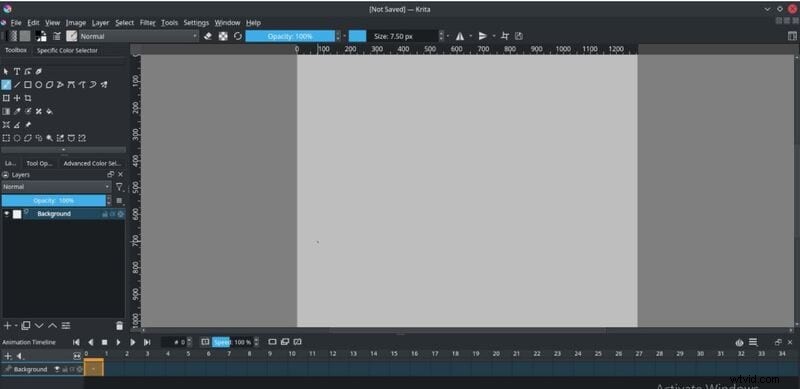Stop animation playback
The height and width of the screenshot is (389, 800).
point(104,342)
